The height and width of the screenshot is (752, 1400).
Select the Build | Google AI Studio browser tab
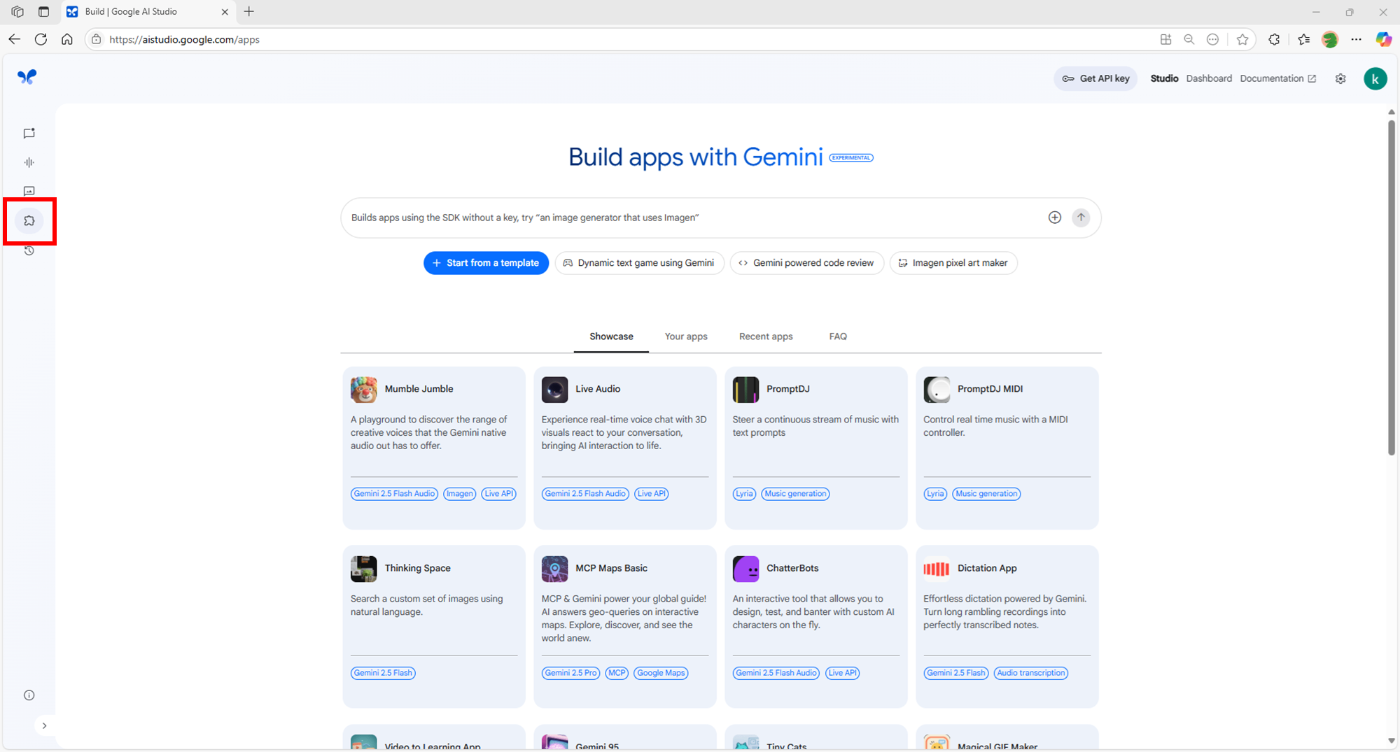(x=146, y=12)
